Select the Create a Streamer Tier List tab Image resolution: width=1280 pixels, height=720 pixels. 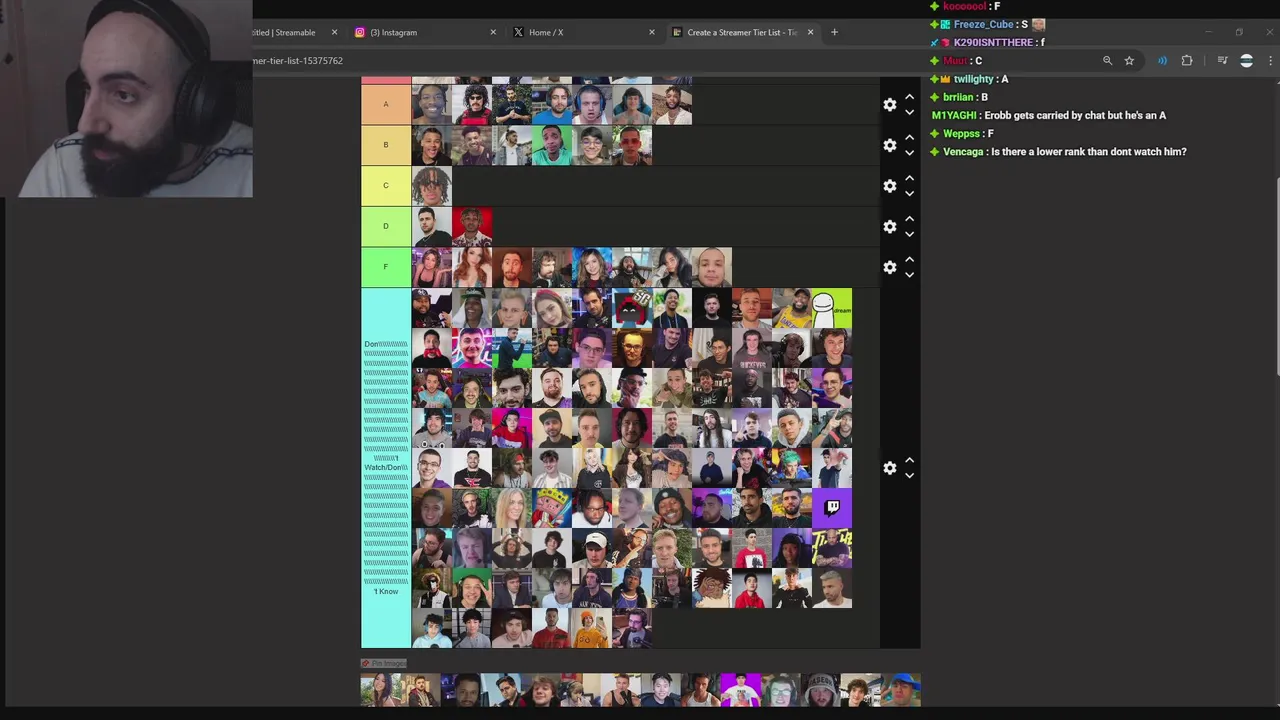click(x=742, y=32)
